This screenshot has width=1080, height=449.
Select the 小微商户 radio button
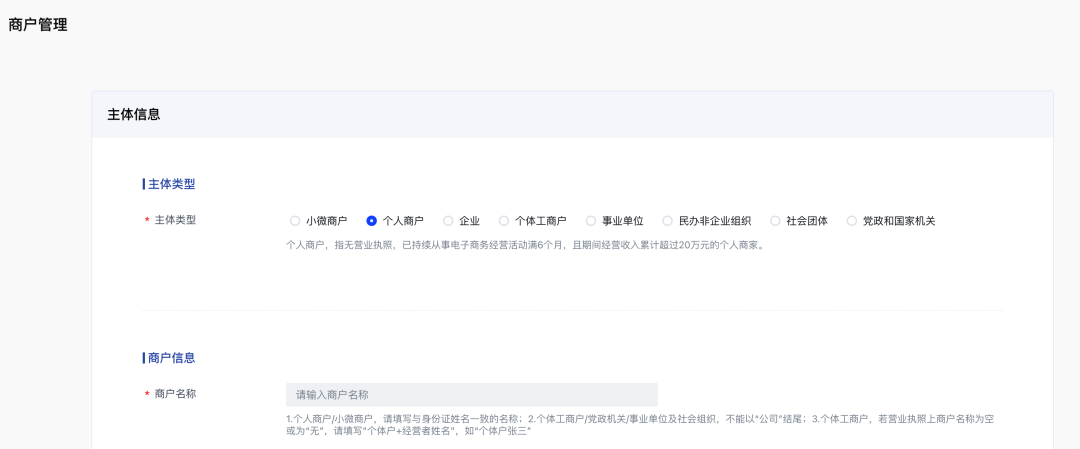(x=295, y=221)
